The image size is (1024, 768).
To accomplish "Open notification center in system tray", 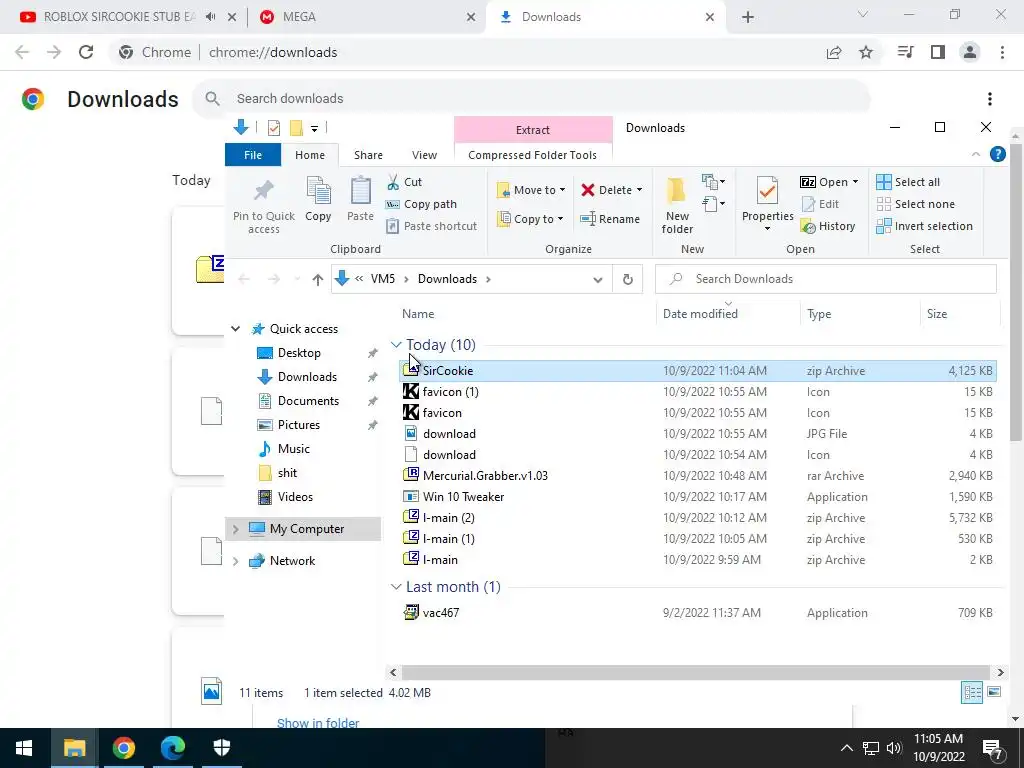I will click(993, 748).
